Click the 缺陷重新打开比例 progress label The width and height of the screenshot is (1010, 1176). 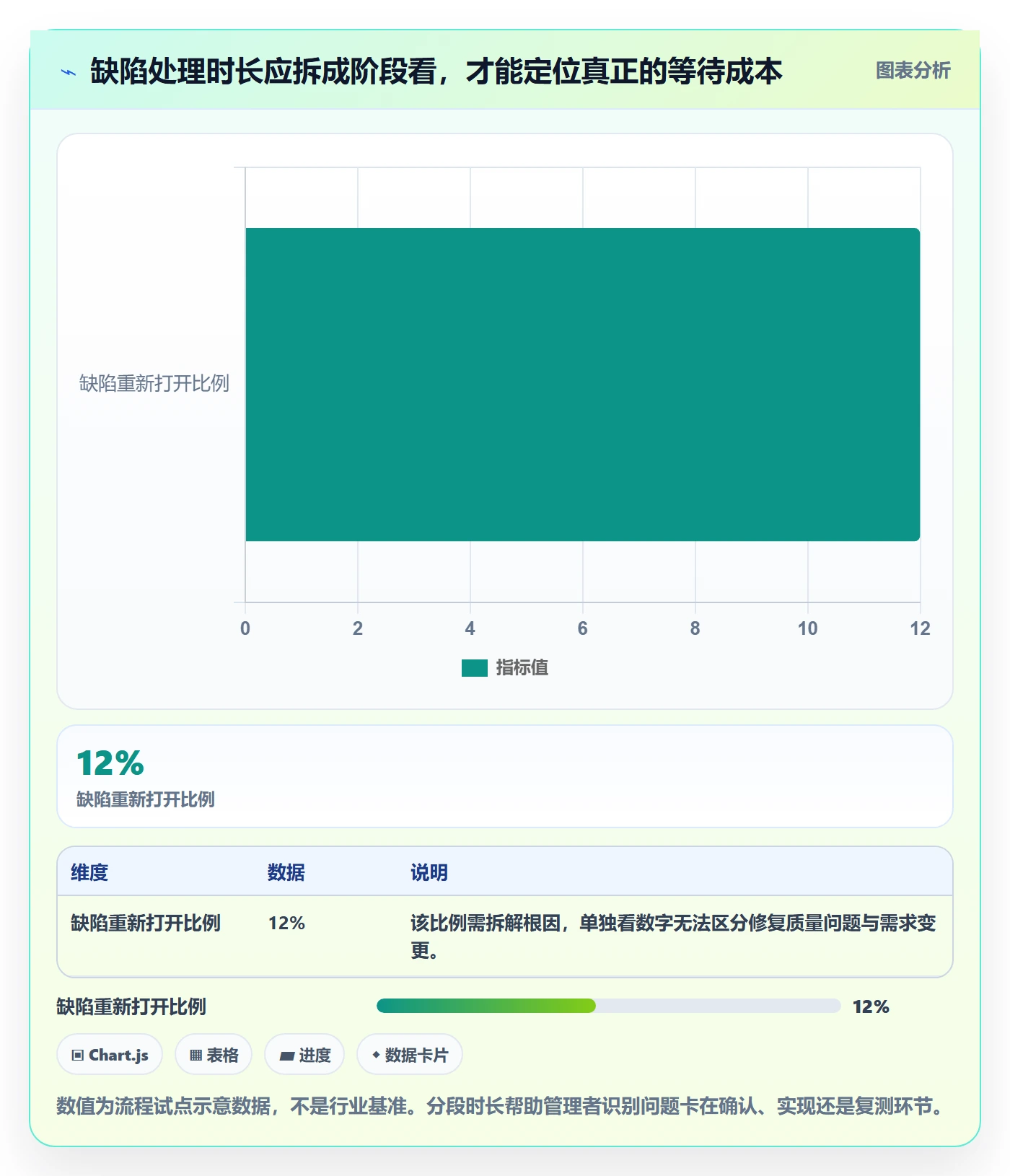131,1006
